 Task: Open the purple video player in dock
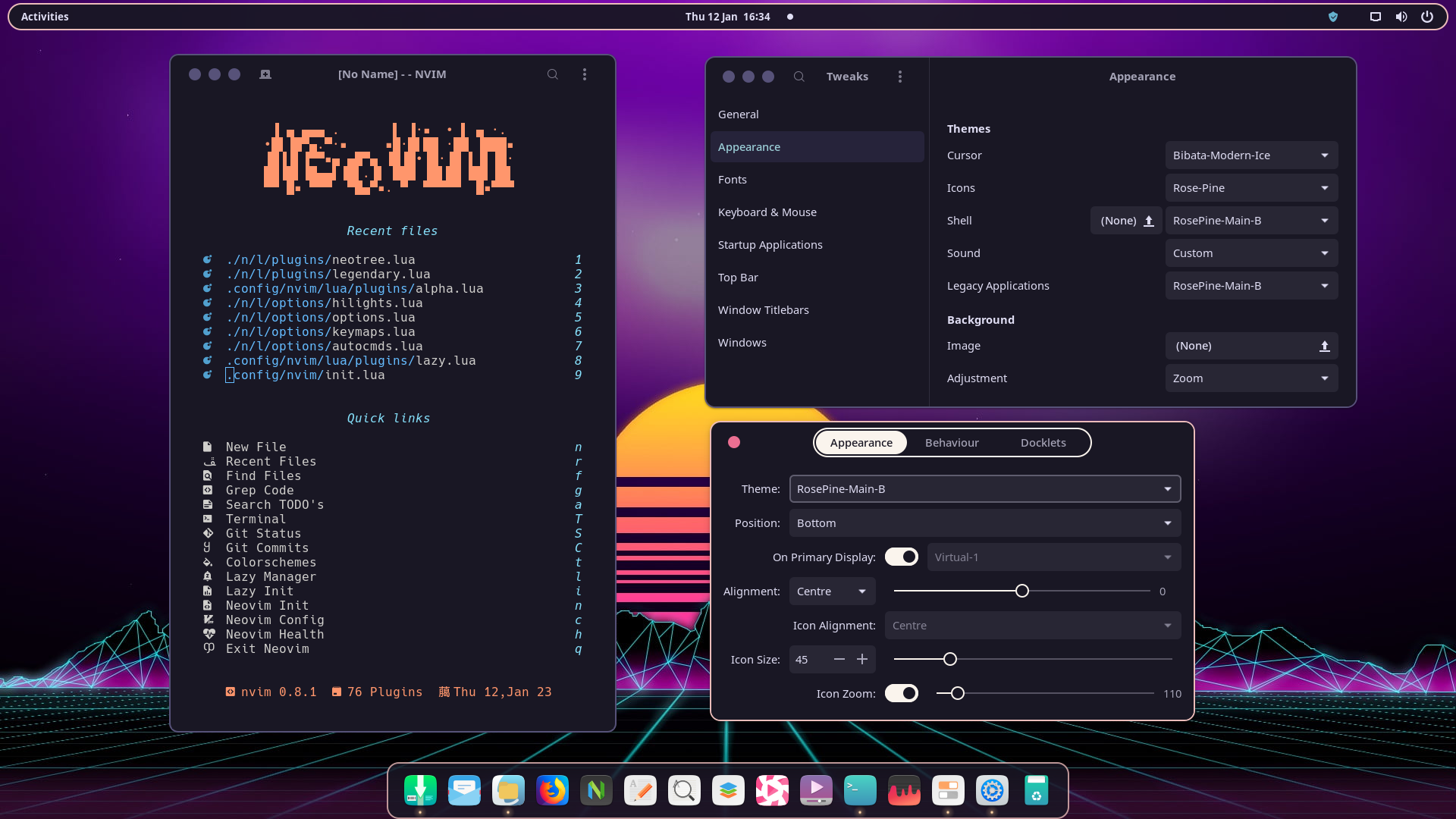click(816, 790)
